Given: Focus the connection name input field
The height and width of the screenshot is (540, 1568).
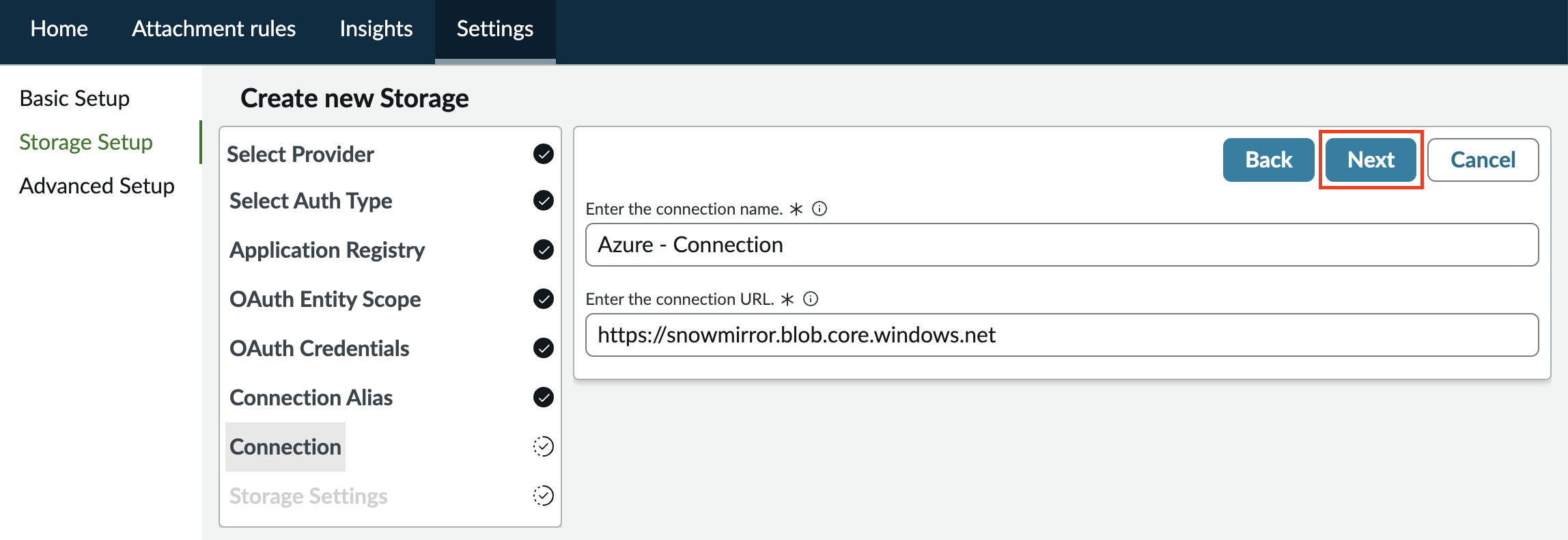Looking at the screenshot, I should [x=1062, y=245].
